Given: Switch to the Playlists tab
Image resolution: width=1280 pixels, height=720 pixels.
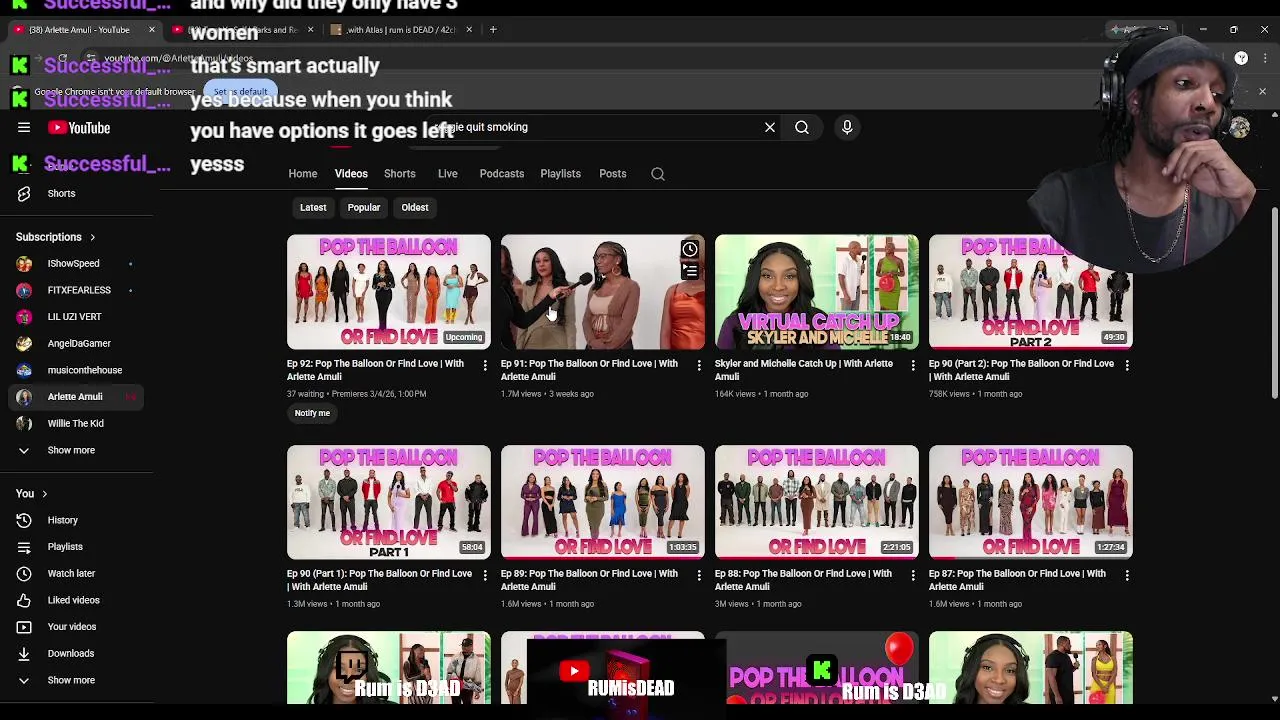Looking at the screenshot, I should click(x=561, y=174).
